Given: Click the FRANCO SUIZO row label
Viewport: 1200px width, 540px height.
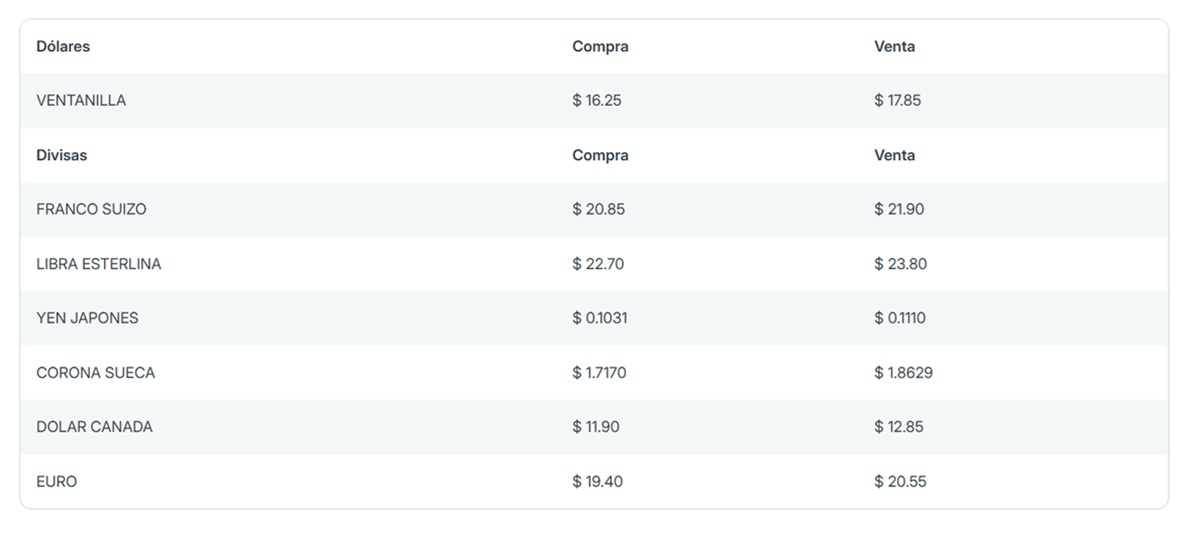Looking at the screenshot, I should coord(91,210).
